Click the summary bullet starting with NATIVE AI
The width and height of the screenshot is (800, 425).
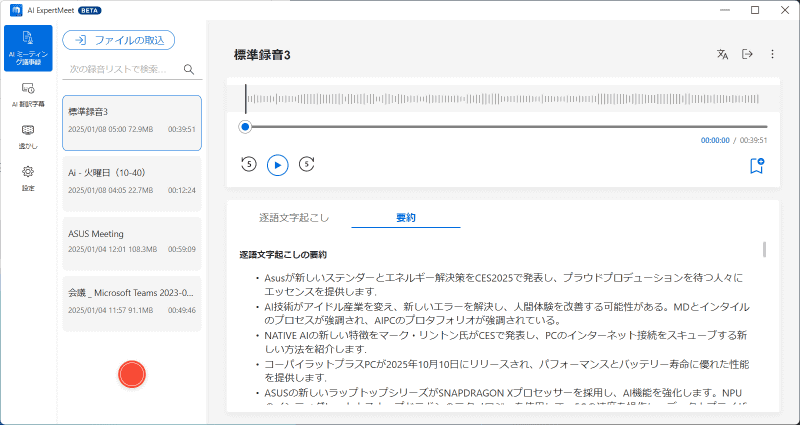click(x=506, y=342)
